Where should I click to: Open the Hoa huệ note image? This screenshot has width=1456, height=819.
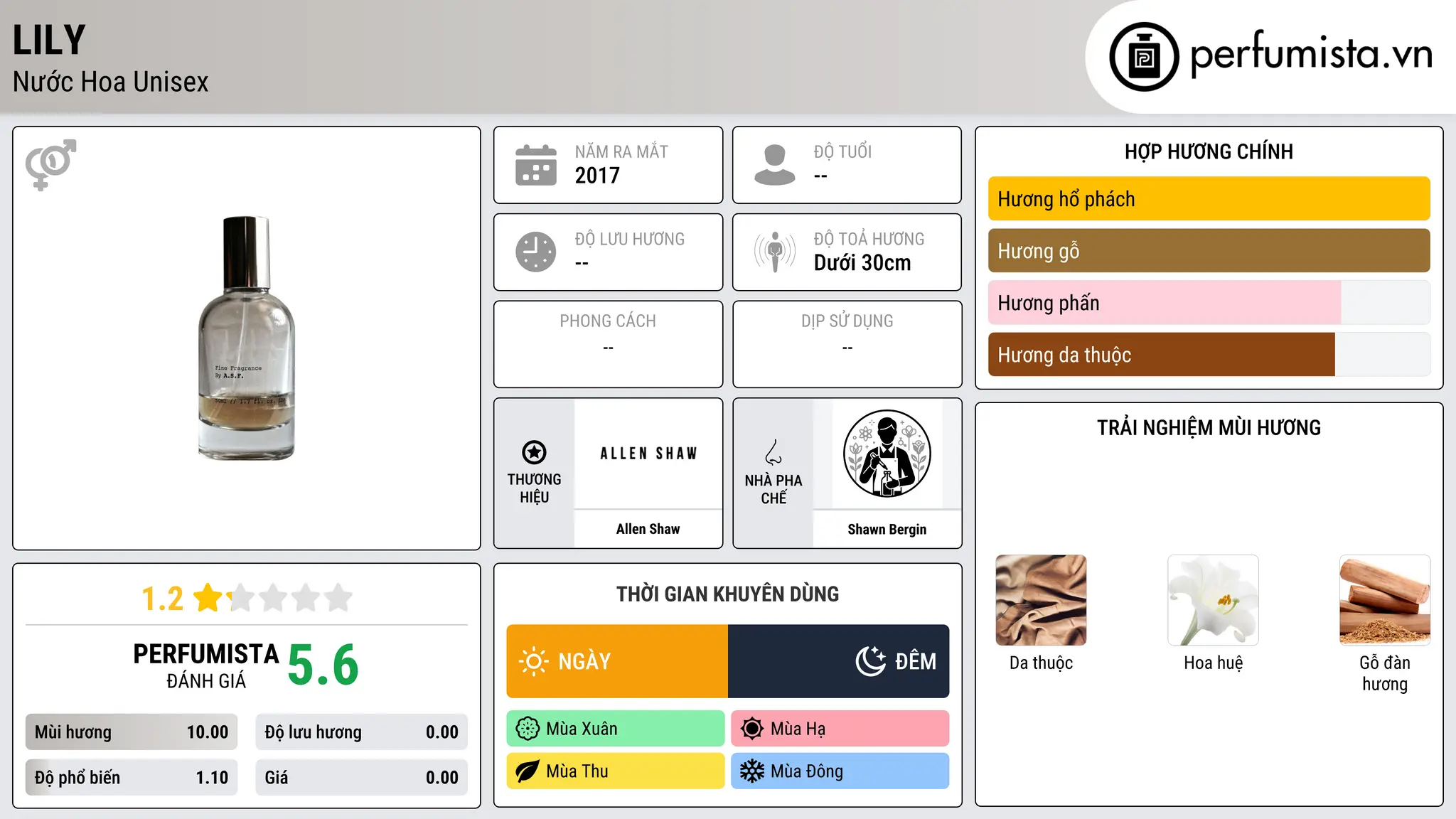1213,600
